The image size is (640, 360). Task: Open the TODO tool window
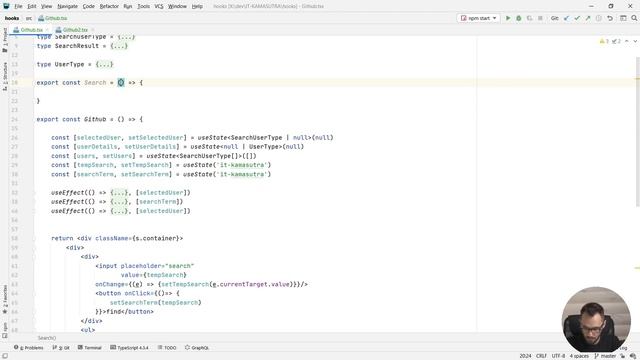[167, 348]
